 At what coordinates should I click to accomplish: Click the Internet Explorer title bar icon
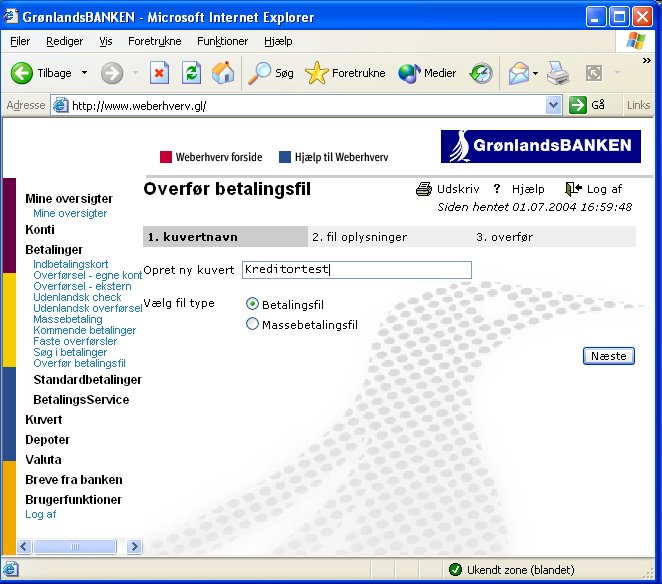pos(11,16)
